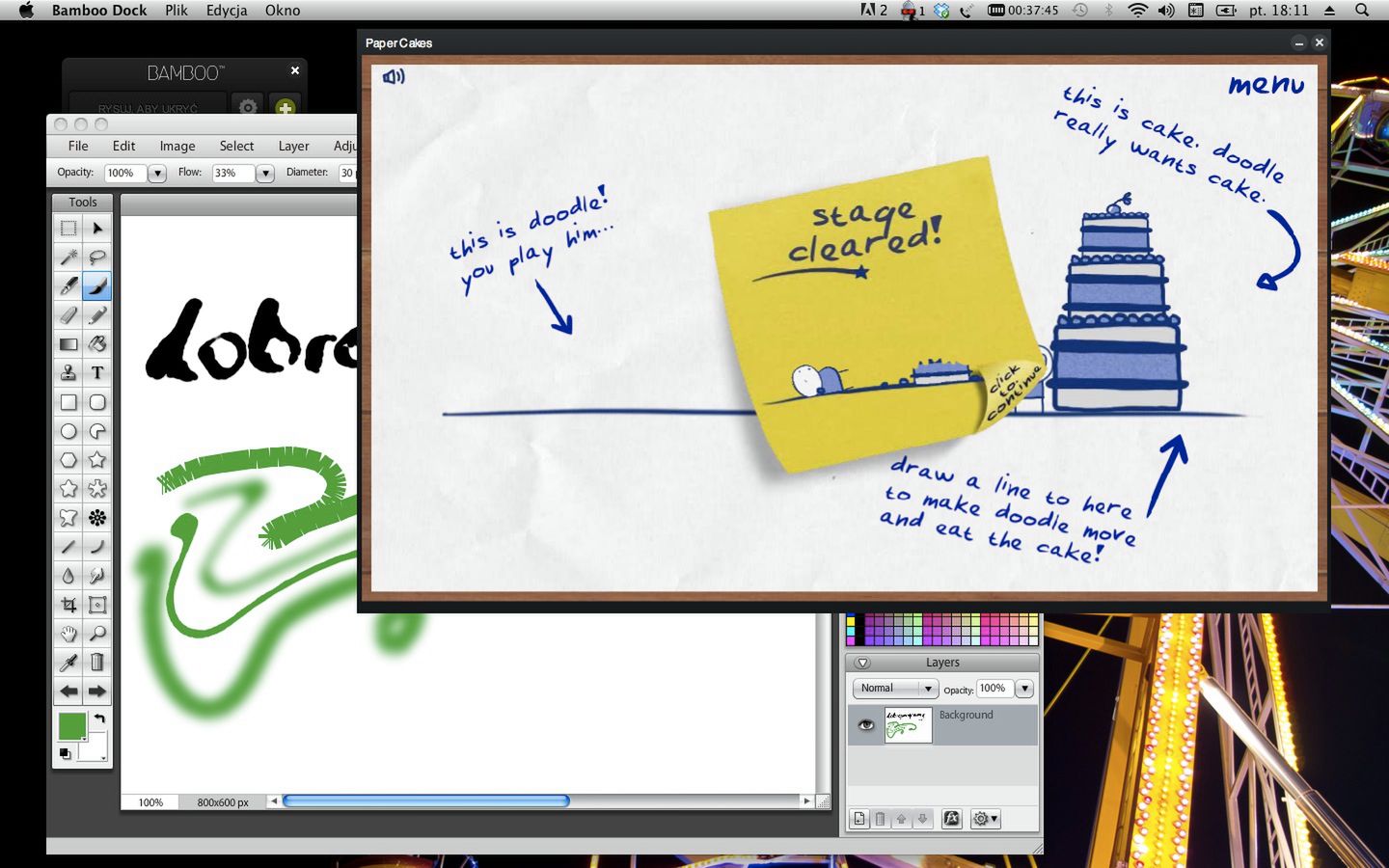This screenshot has width=1389, height=868.
Task: Select the eraser tool
Action: point(68,315)
